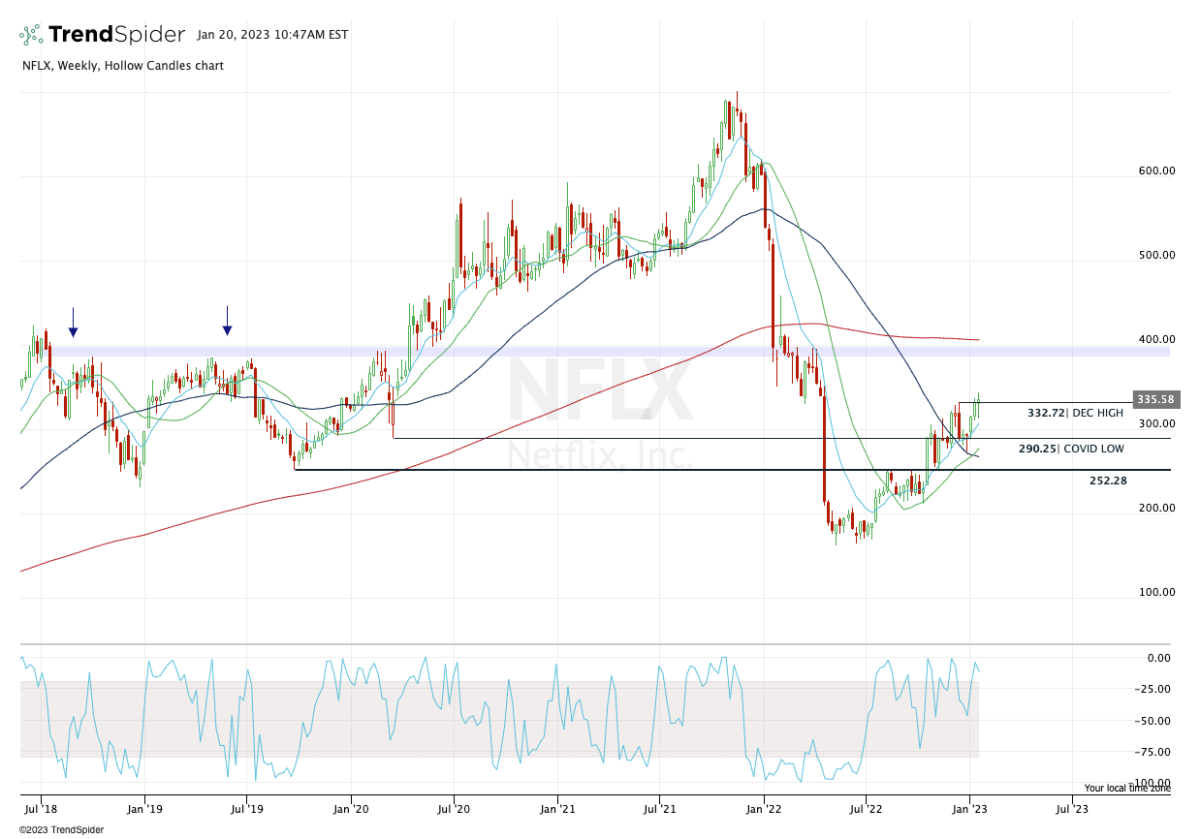Click the '332.72| DEC HIGH' label

coord(1075,413)
